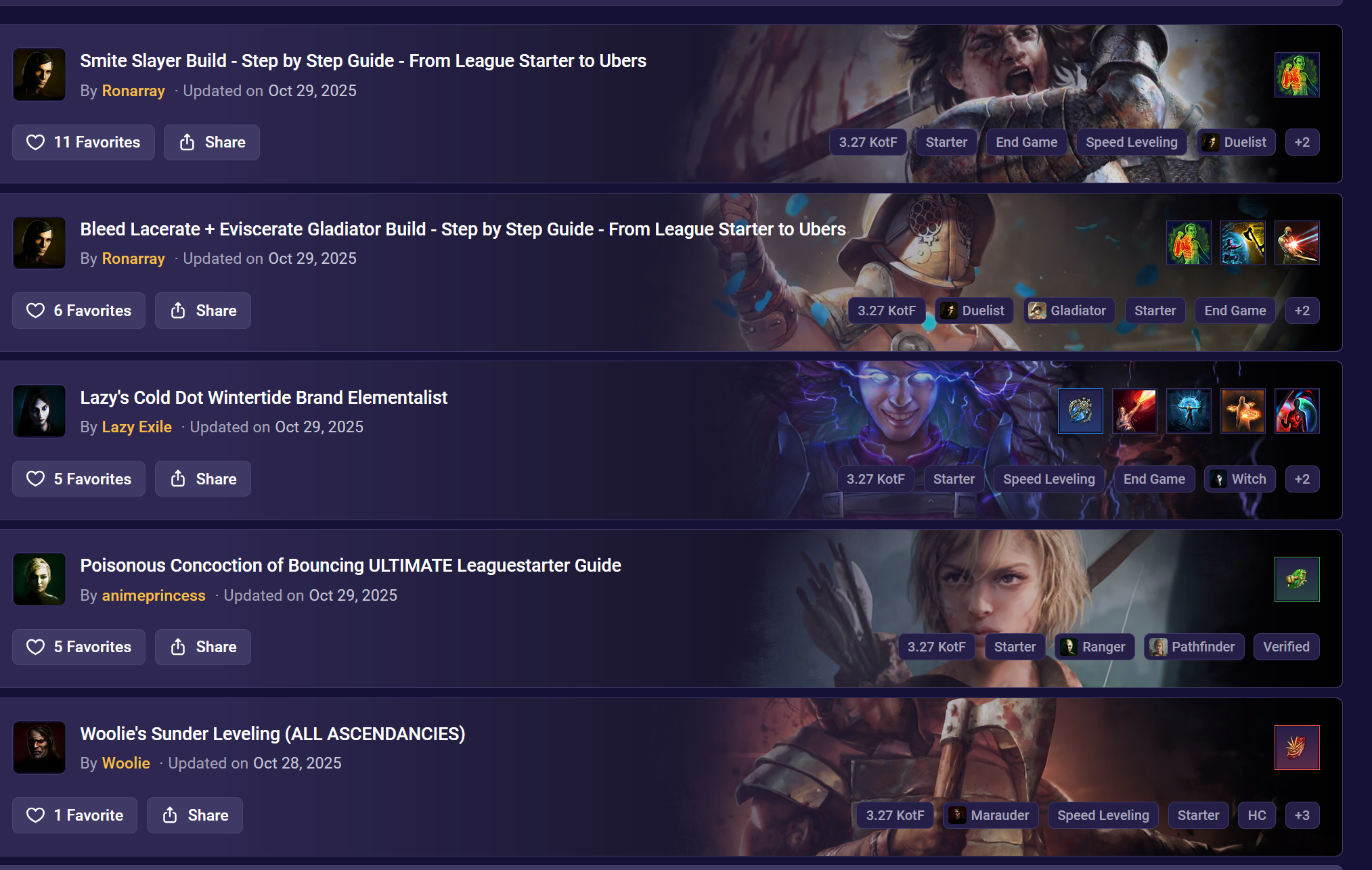The image size is (1372, 870).
Task: Open Lazy's Cold Dot Wintertide Brand Elementalist
Action: (263, 398)
